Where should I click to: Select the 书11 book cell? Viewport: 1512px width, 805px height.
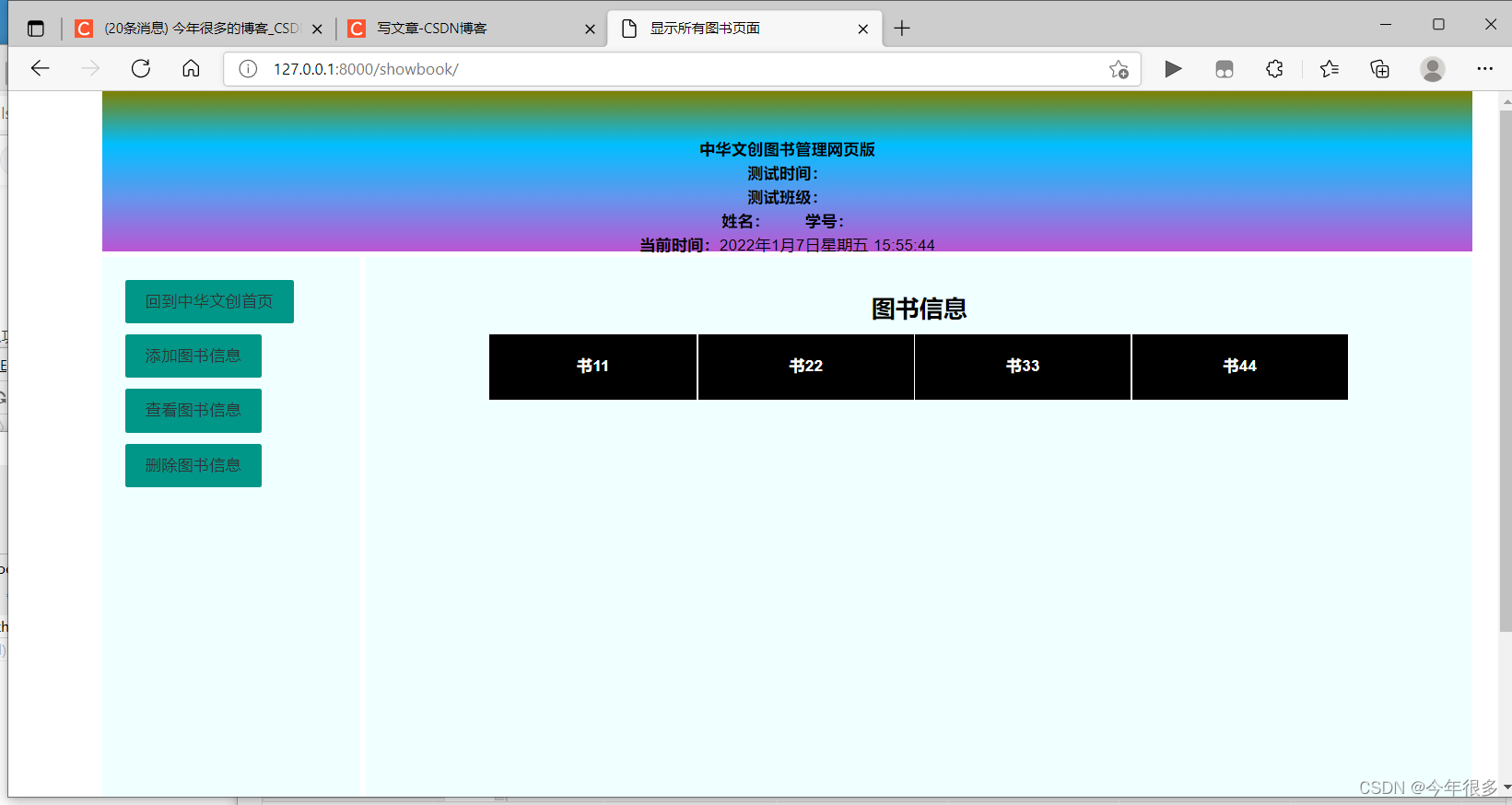coord(592,367)
